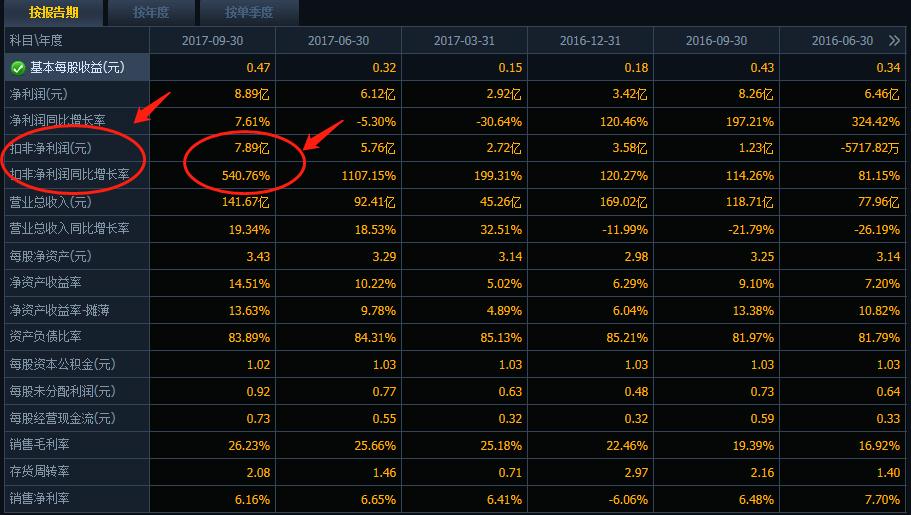Select the 营业总收入(元) row label
The image size is (911, 515).
click(51, 202)
